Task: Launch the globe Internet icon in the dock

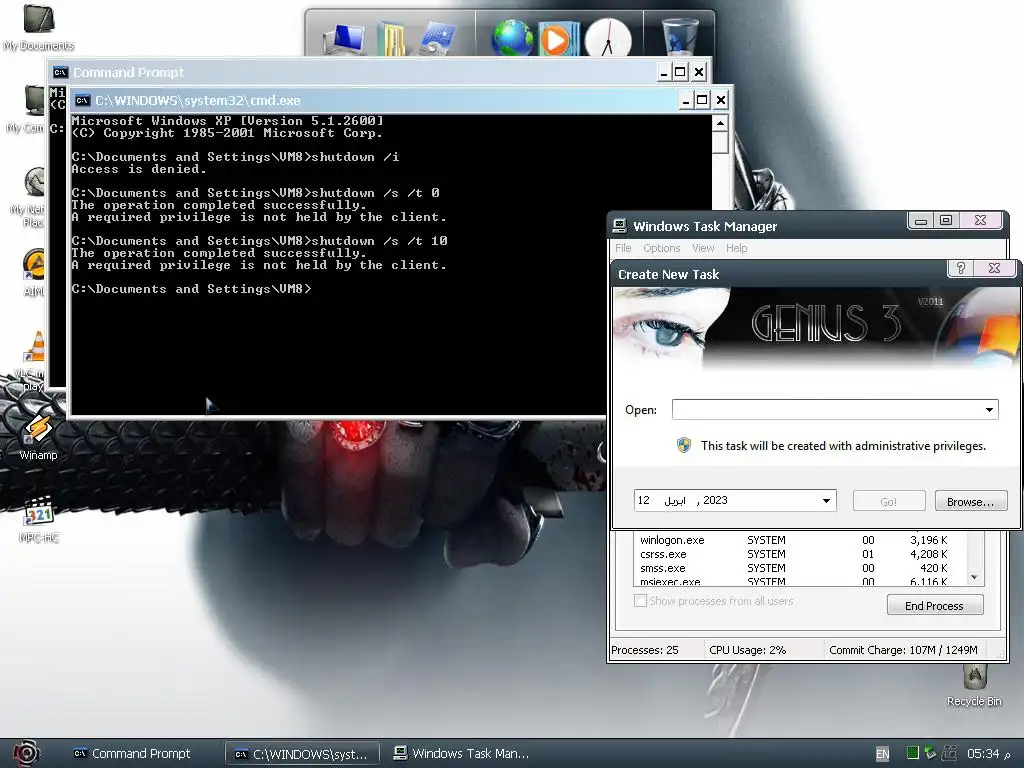Action: click(x=512, y=39)
